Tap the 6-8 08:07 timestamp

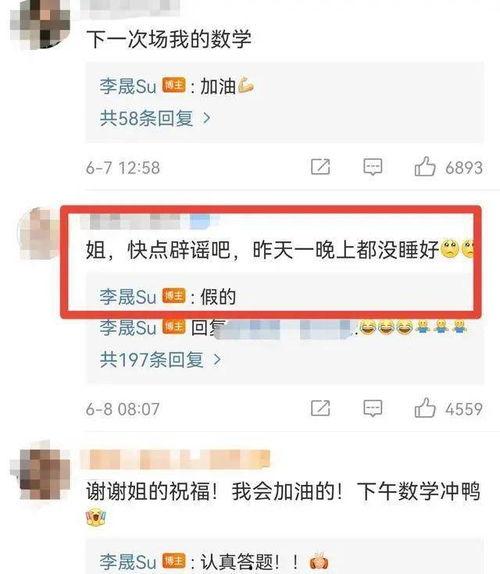point(123,409)
